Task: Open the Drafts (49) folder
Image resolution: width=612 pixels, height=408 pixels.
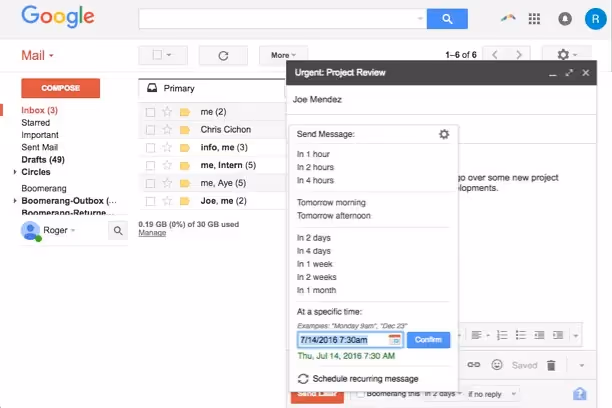Action: click(43, 160)
